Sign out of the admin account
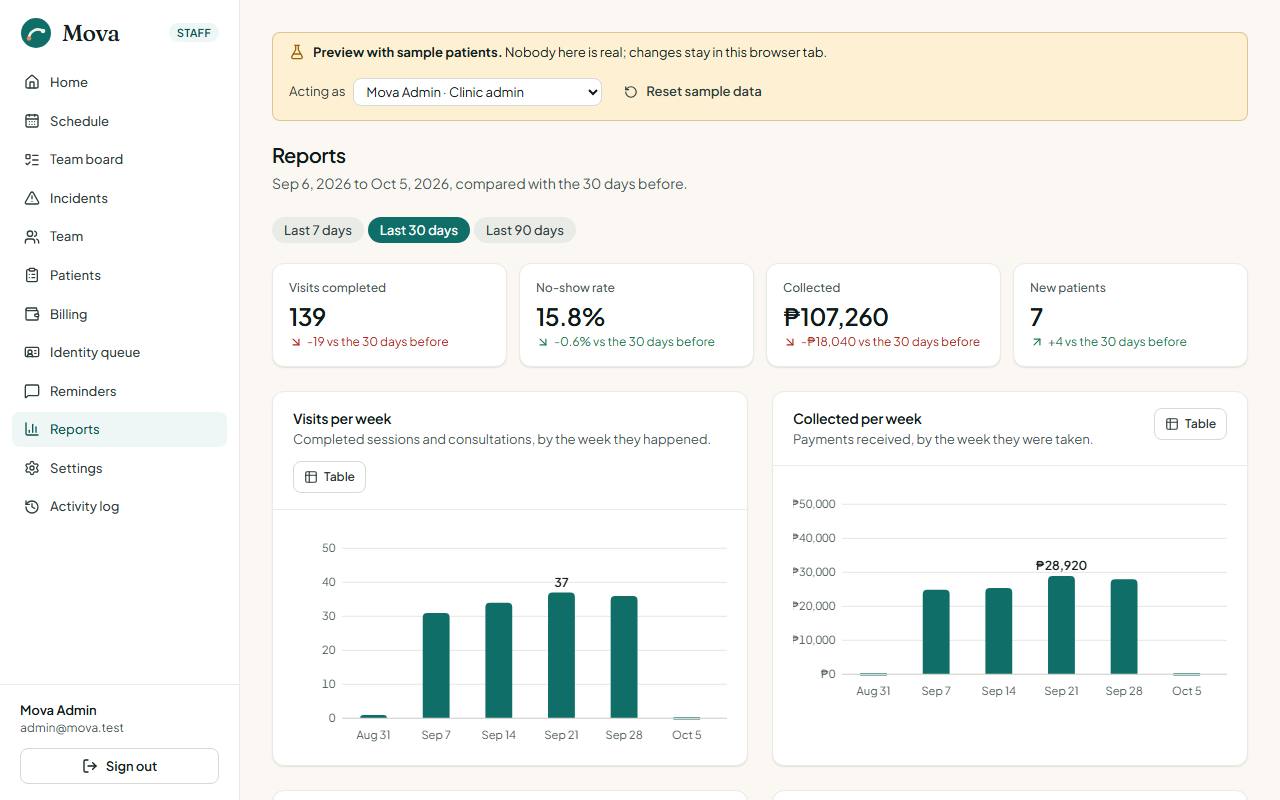This screenshot has width=1280, height=800. pyautogui.click(x=120, y=766)
